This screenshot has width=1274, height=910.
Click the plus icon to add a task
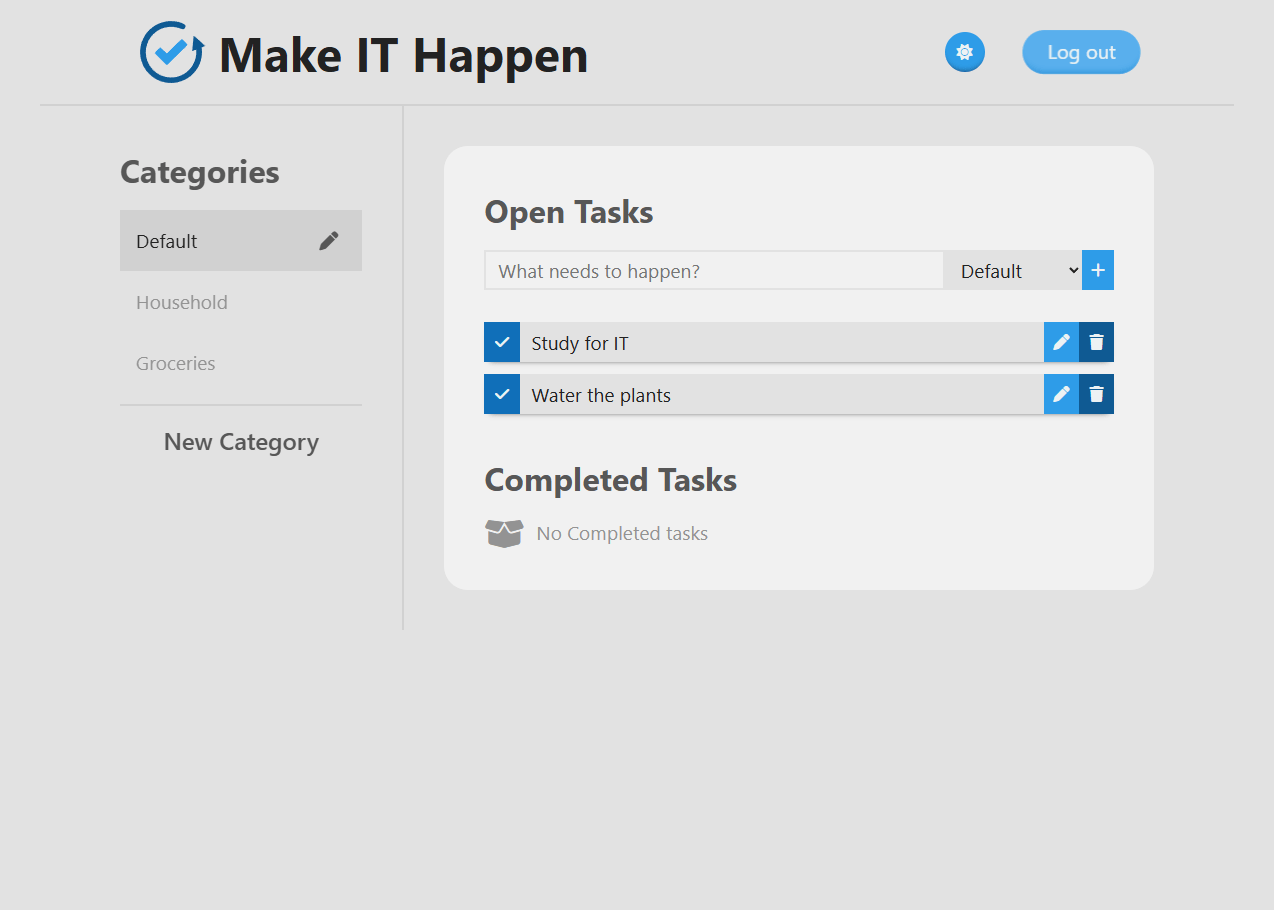(x=1097, y=269)
